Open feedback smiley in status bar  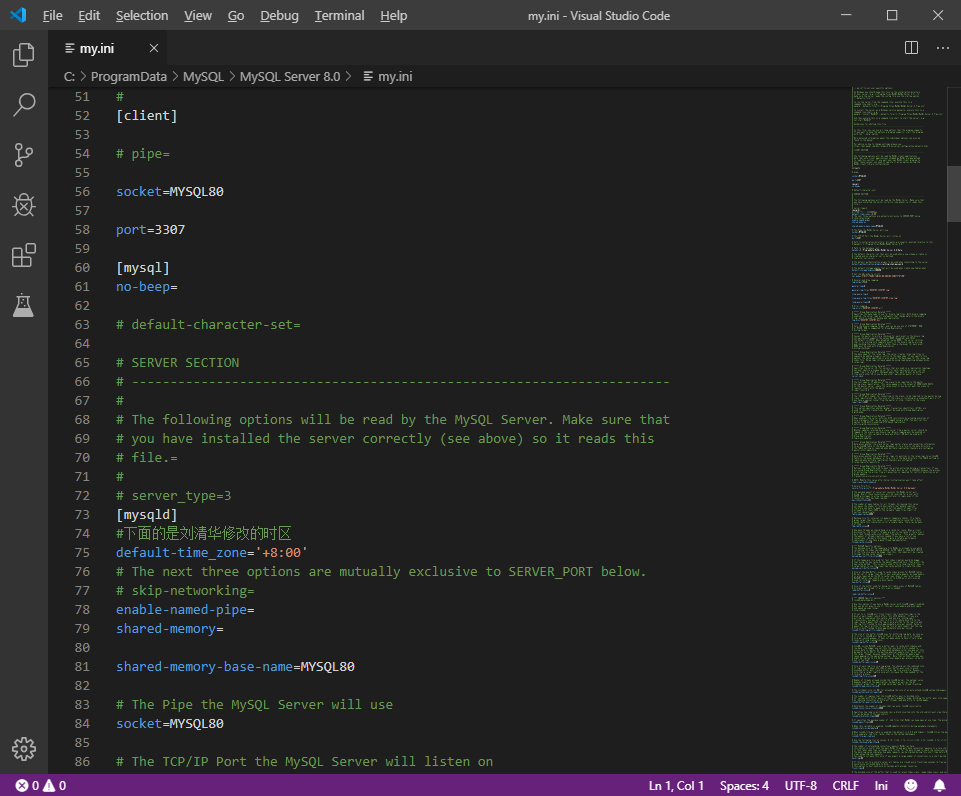911,786
